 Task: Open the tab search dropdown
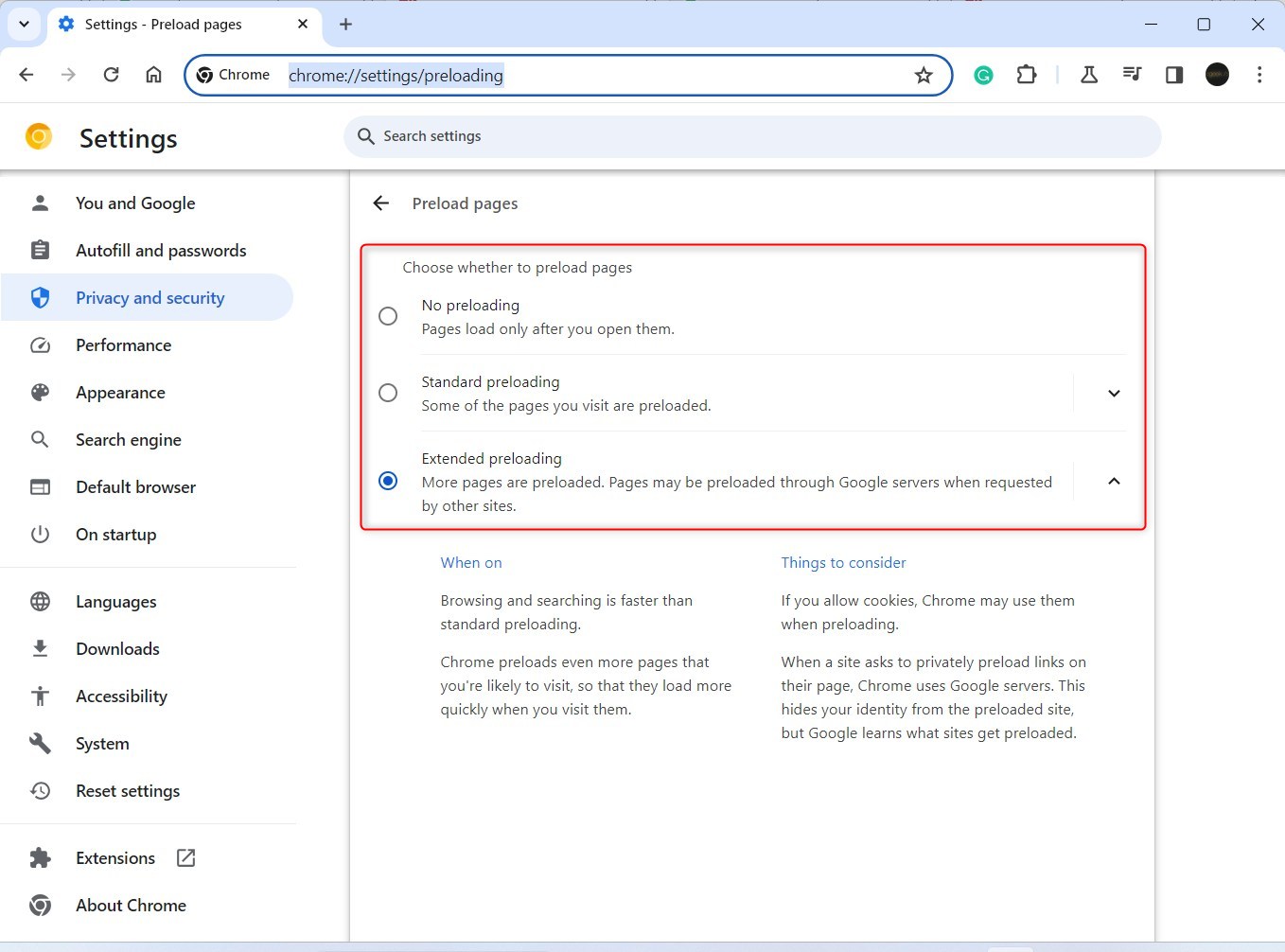coord(24,25)
